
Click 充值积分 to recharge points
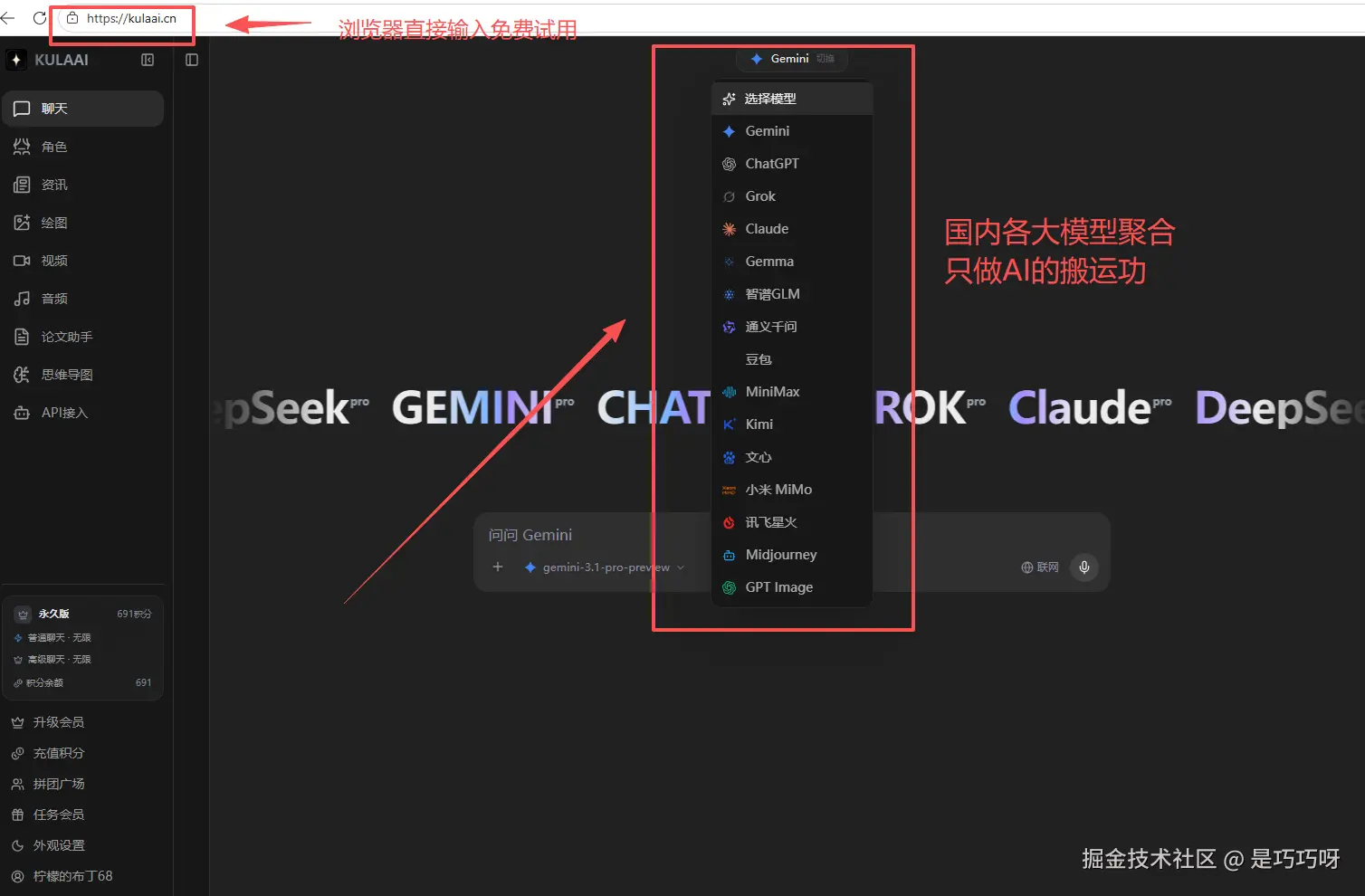pyautogui.click(x=57, y=752)
